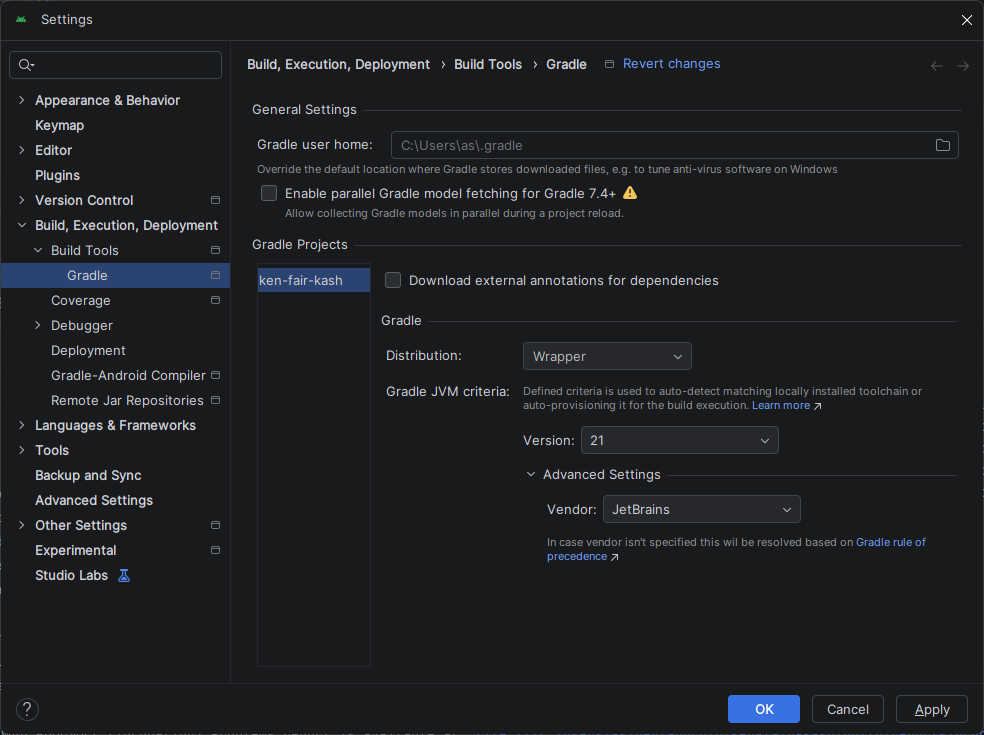
Task: Open Studio Labs settings page
Action: 72,575
